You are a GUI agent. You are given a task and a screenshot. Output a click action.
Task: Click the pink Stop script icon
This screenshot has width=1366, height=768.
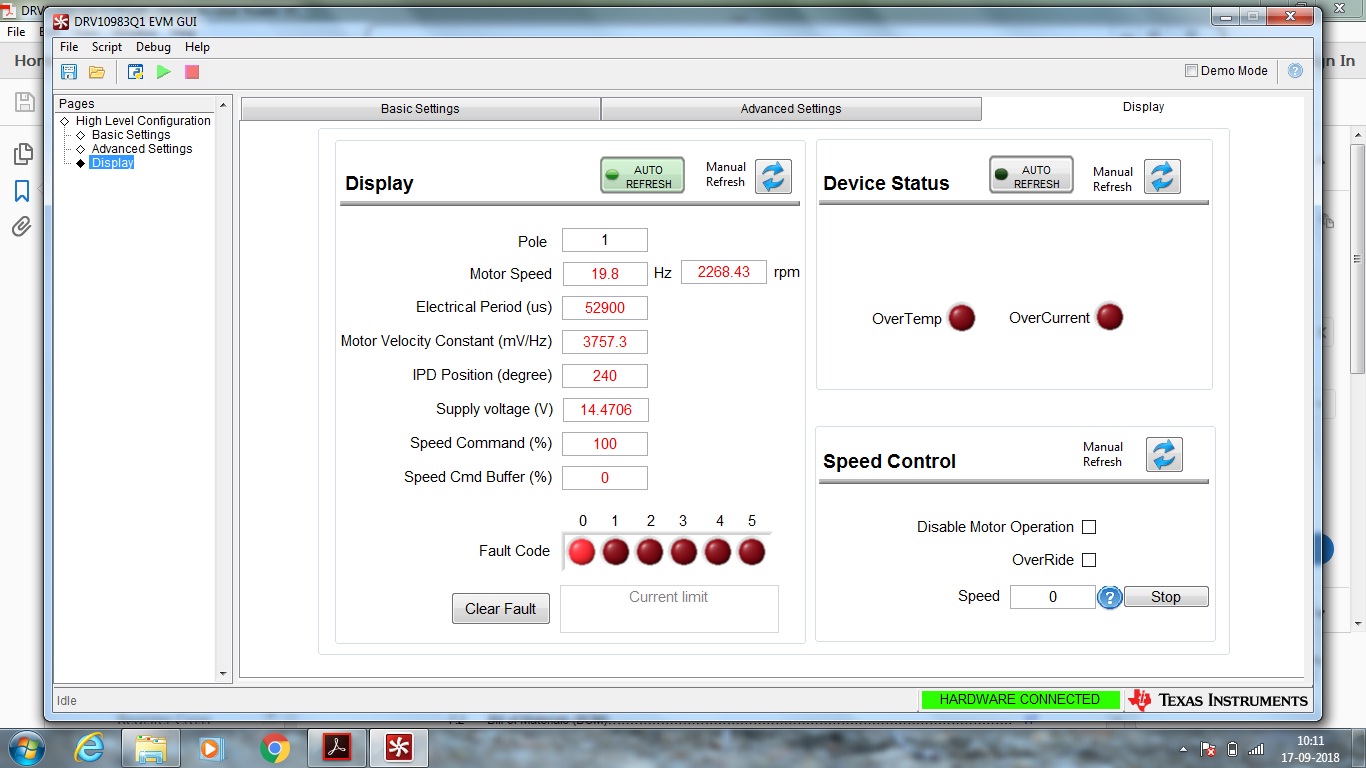(192, 72)
